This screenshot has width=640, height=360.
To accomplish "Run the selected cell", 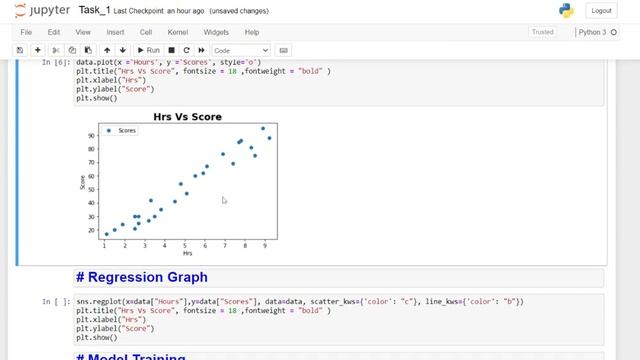I will [149, 50].
